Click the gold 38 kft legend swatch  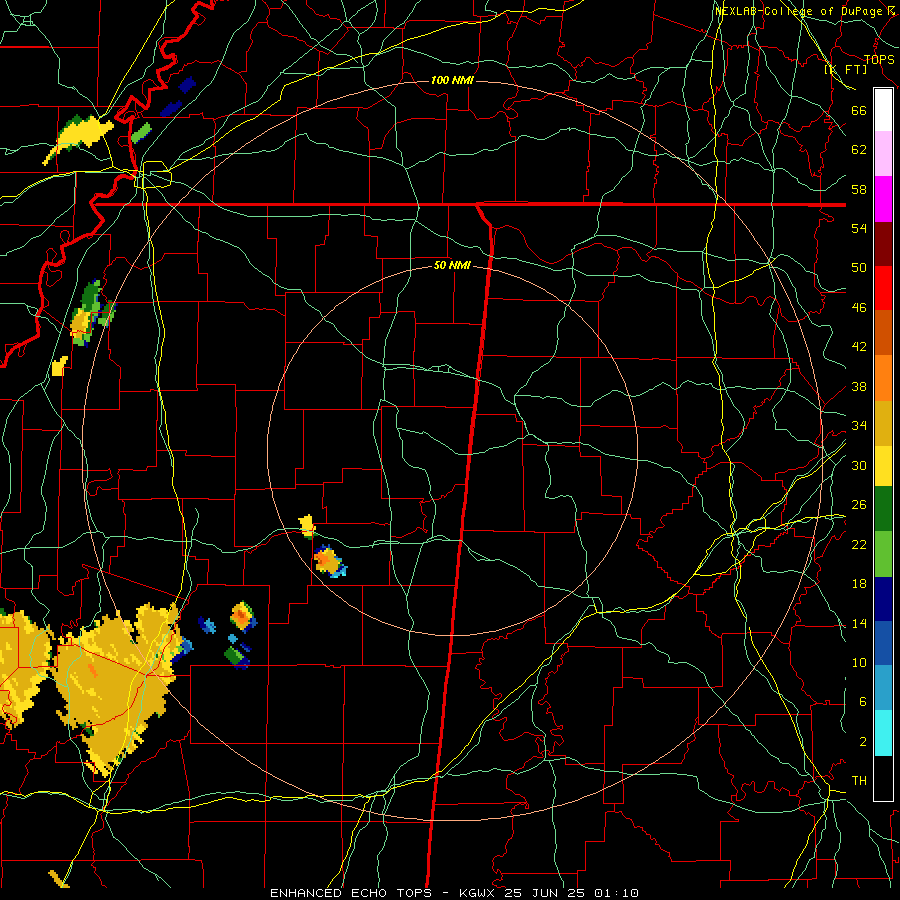click(x=883, y=423)
